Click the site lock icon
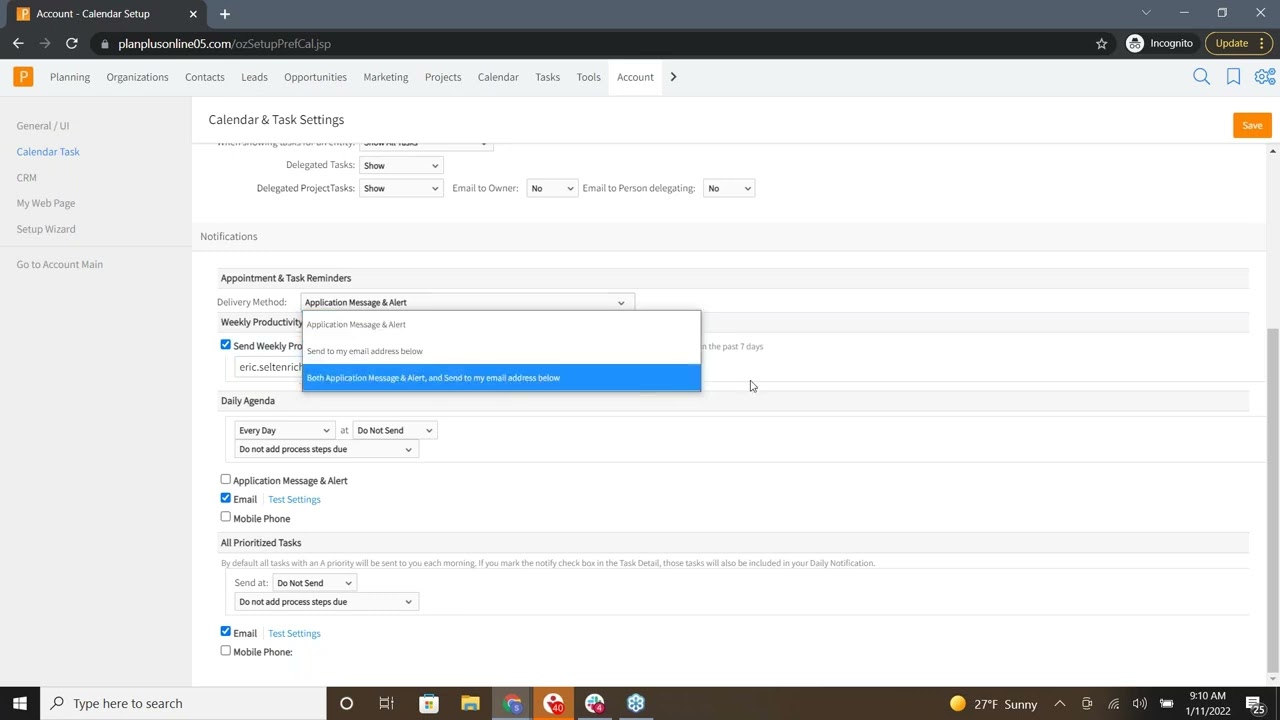Image resolution: width=1280 pixels, height=720 pixels. click(104, 44)
